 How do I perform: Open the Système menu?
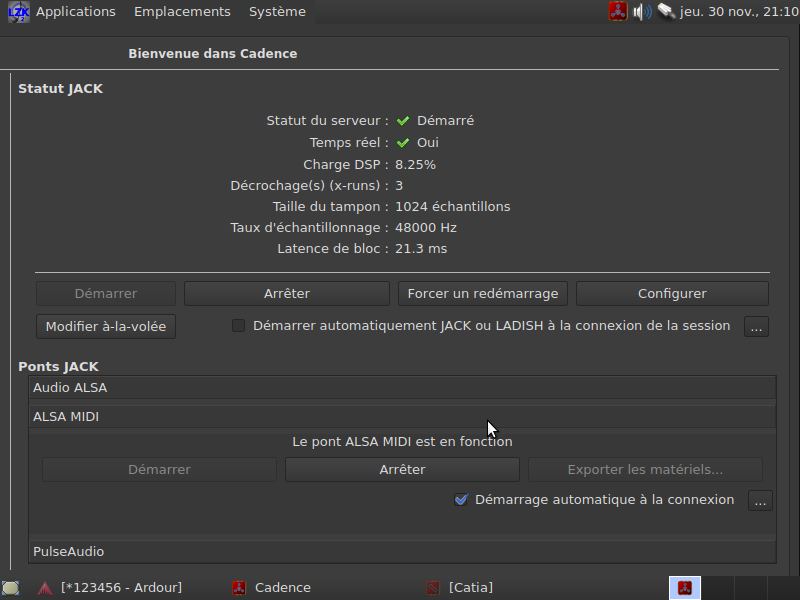[277, 12]
